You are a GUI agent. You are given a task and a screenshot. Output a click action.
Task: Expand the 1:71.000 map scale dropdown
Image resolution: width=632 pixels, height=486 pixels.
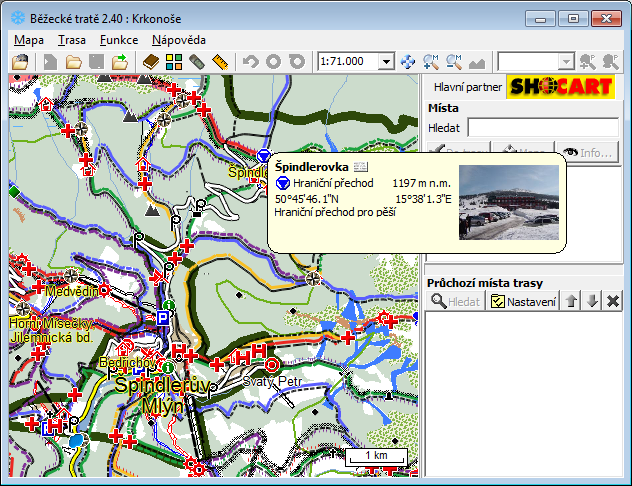click(387, 62)
